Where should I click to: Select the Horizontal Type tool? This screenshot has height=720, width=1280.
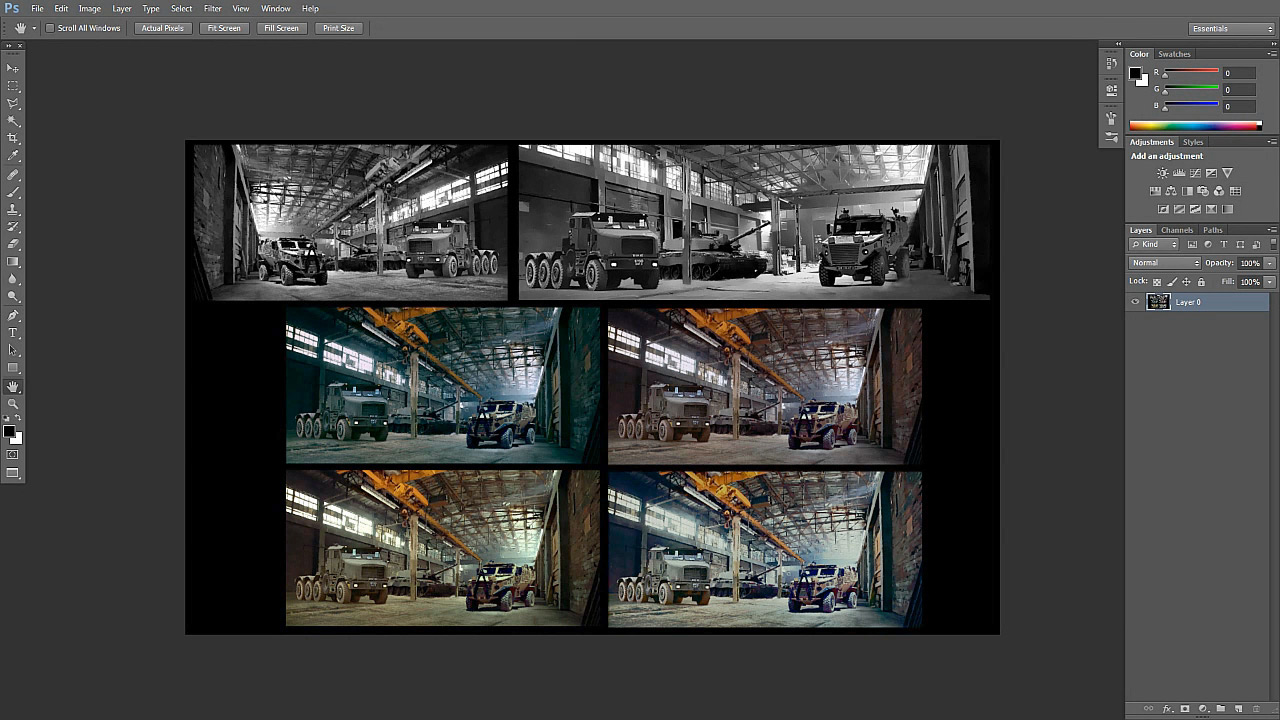tap(13, 332)
